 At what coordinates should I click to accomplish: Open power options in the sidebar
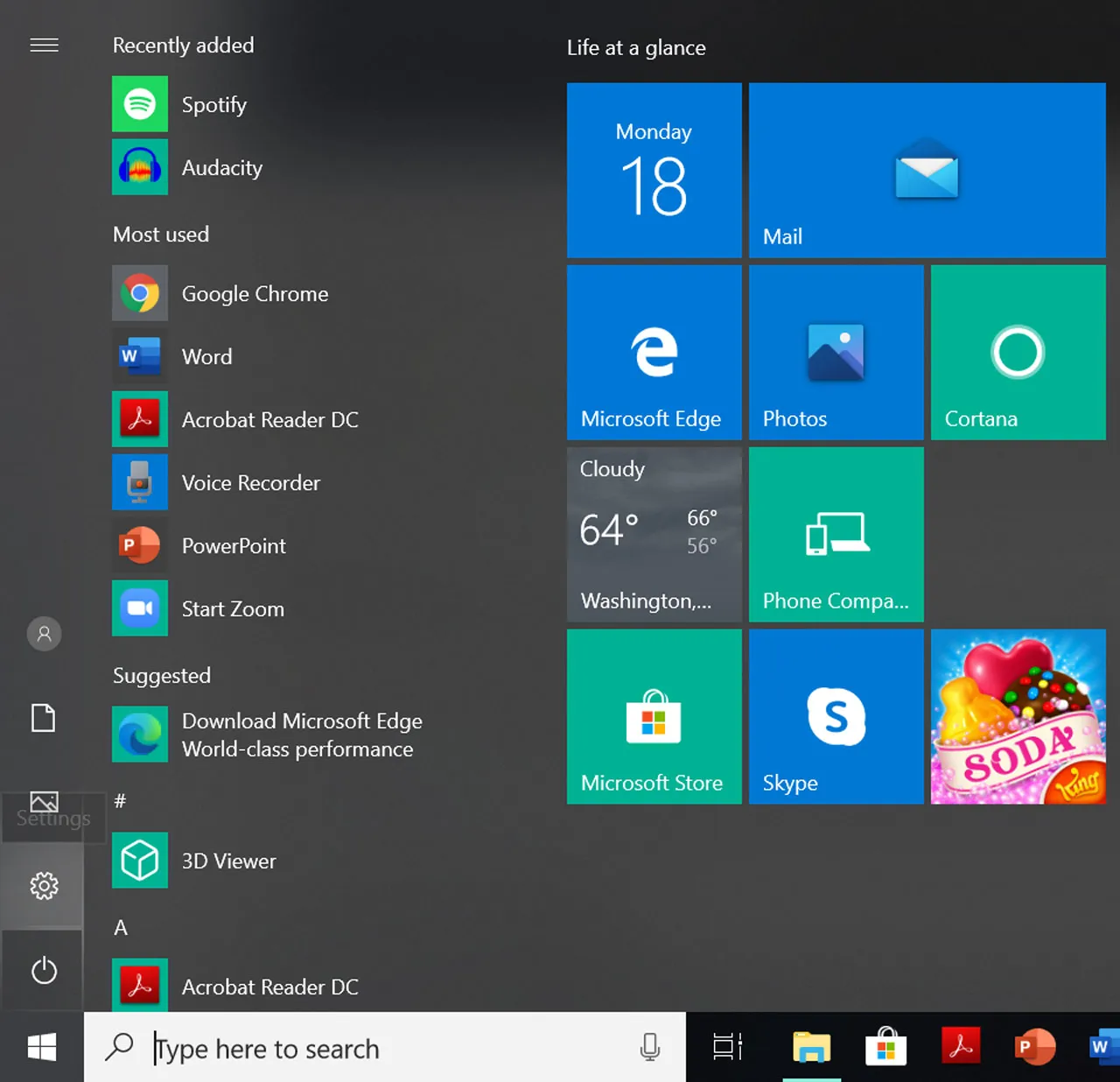(x=44, y=970)
